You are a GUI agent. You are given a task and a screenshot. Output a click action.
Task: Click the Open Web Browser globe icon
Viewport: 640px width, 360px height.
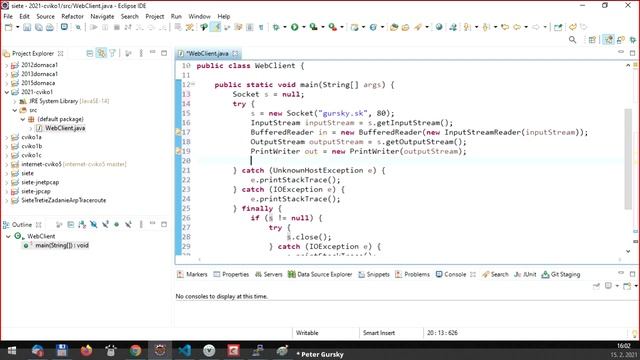tap(439, 27)
